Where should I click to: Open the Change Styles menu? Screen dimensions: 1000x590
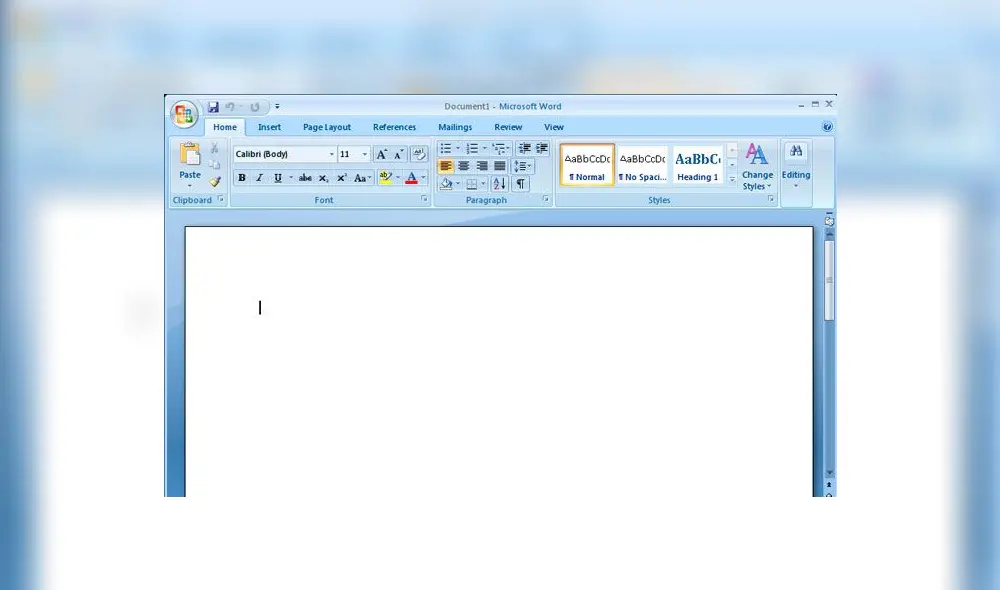757,168
